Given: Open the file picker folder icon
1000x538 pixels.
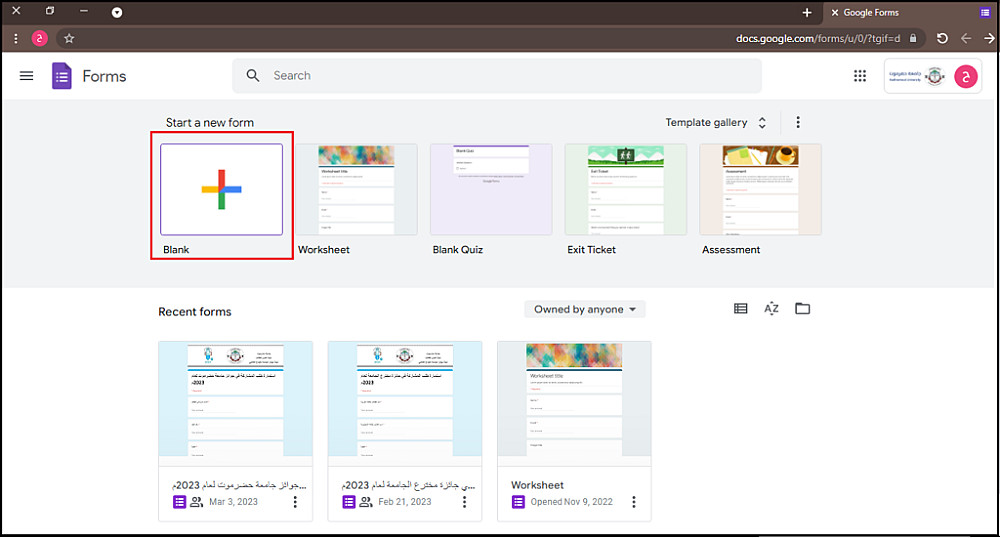Looking at the screenshot, I should [802, 309].
